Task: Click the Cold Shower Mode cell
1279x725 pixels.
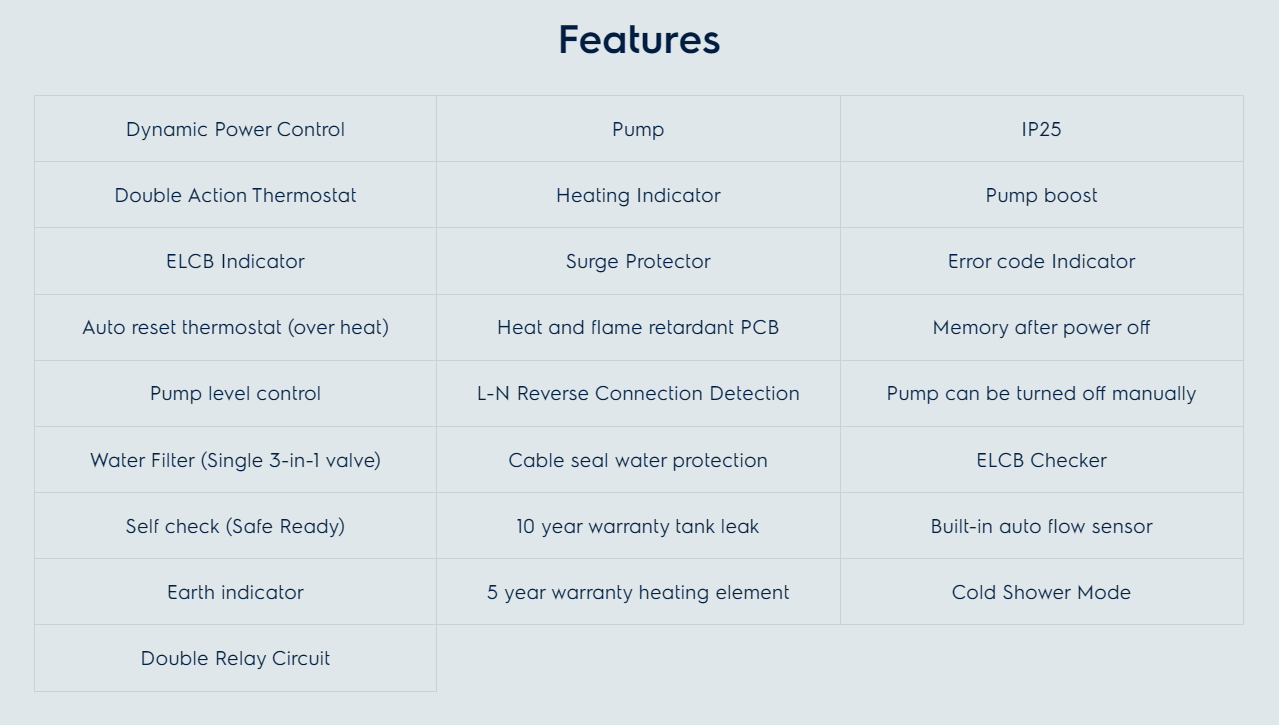Action: click(1041, 593)
